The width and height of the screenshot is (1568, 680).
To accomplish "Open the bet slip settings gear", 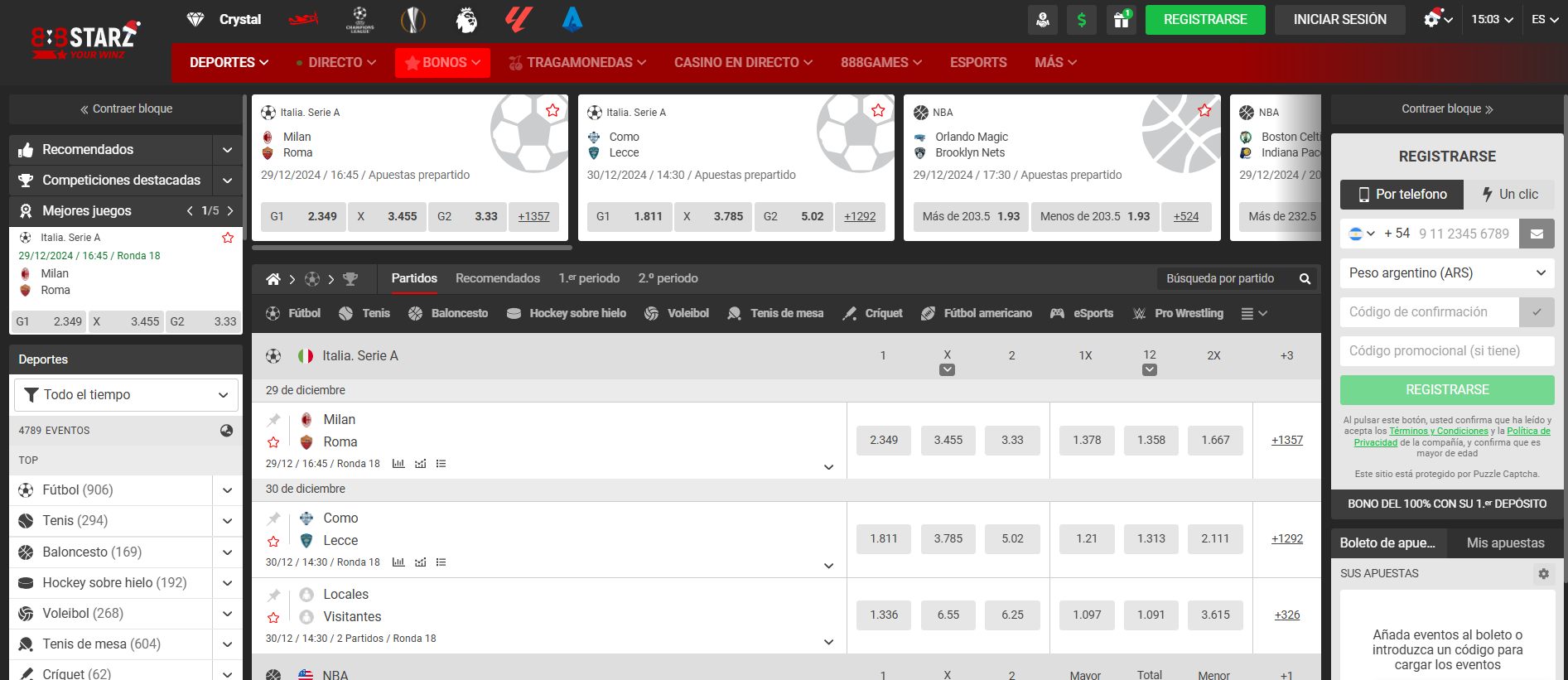I will tap(1543, 573).
